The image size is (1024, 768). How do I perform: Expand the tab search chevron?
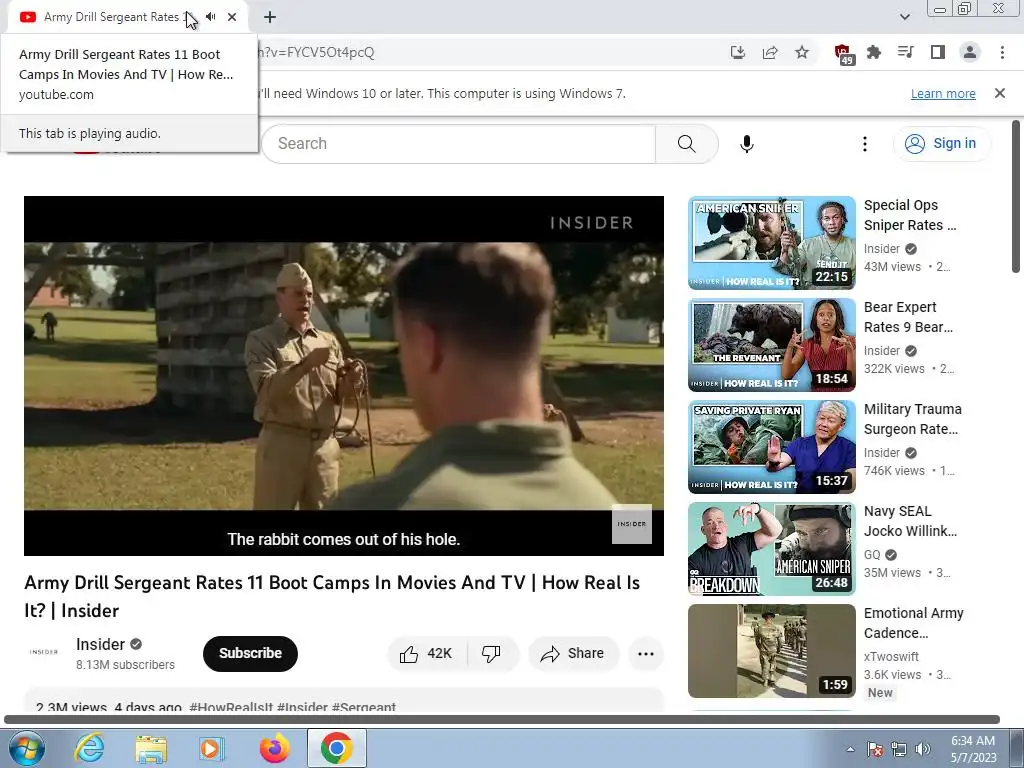tap(904, 17)
